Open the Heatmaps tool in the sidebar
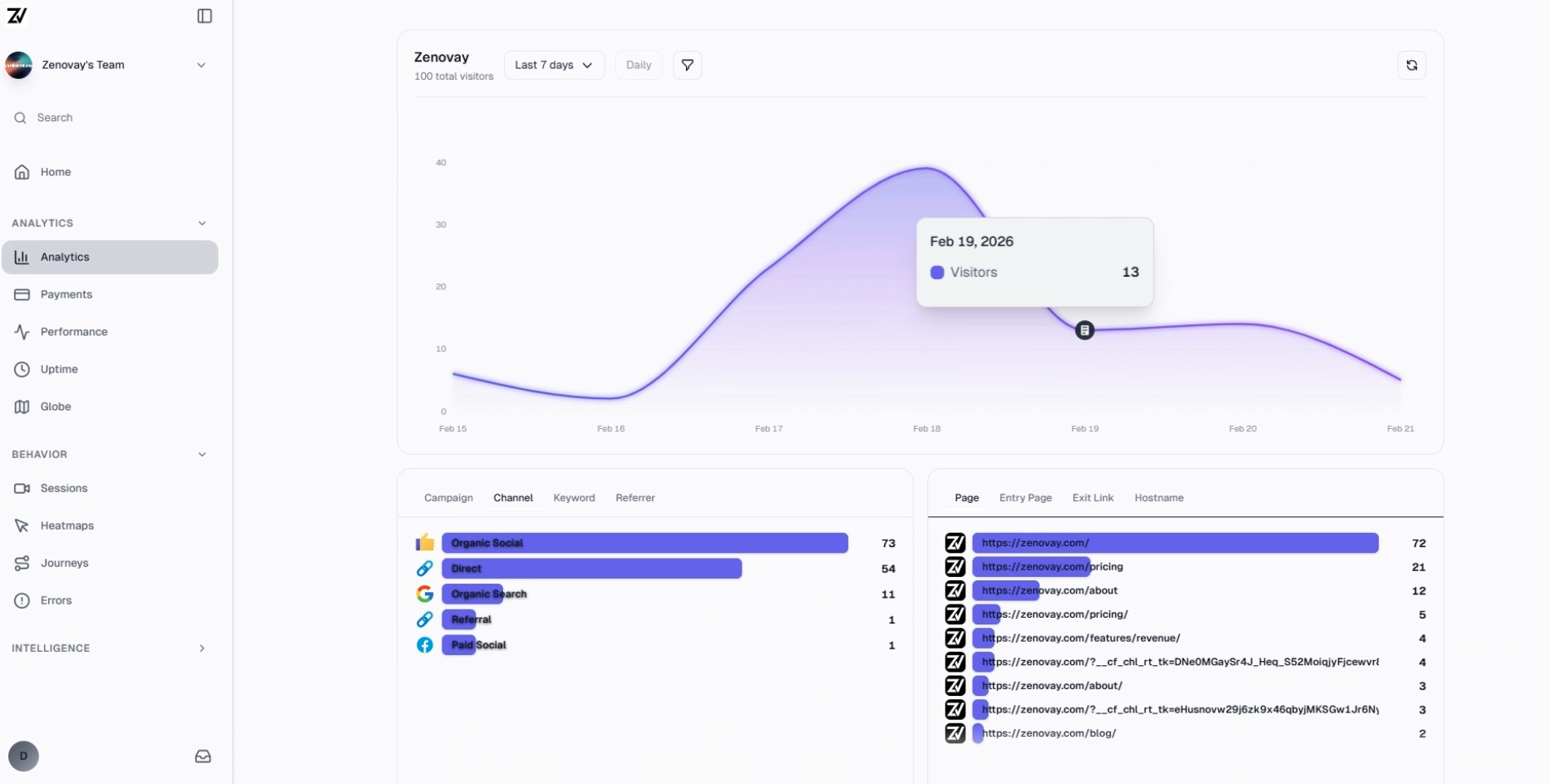 click(67, 525)
